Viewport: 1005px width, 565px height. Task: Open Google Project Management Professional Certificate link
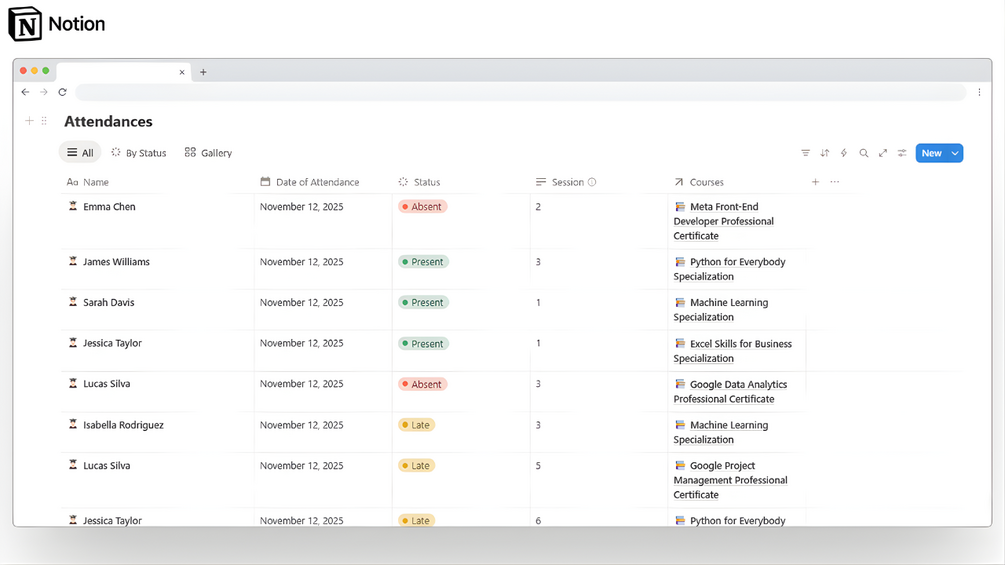[731, 480]
